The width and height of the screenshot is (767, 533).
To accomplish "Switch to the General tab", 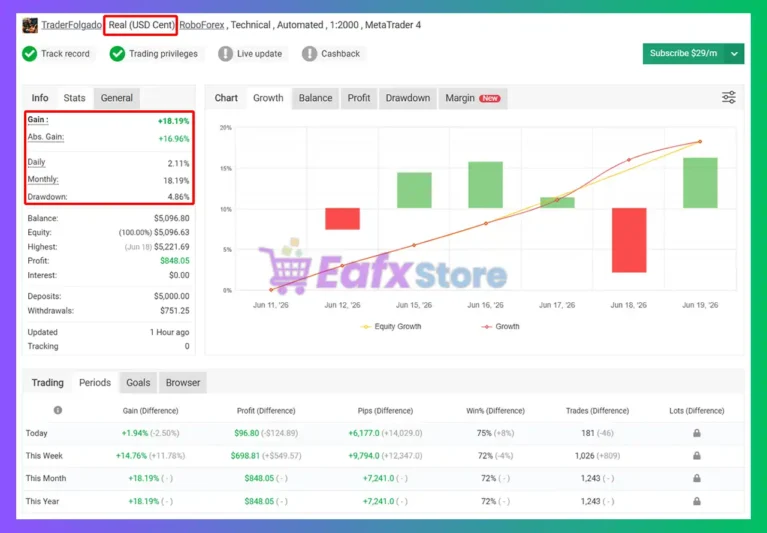I will [x=116, y=98].
